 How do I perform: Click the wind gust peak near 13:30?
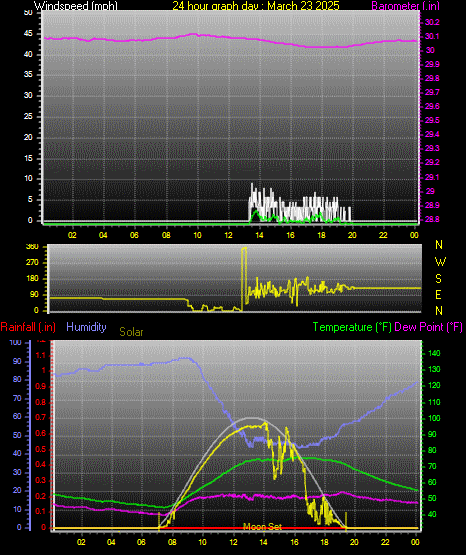[252, 185]
